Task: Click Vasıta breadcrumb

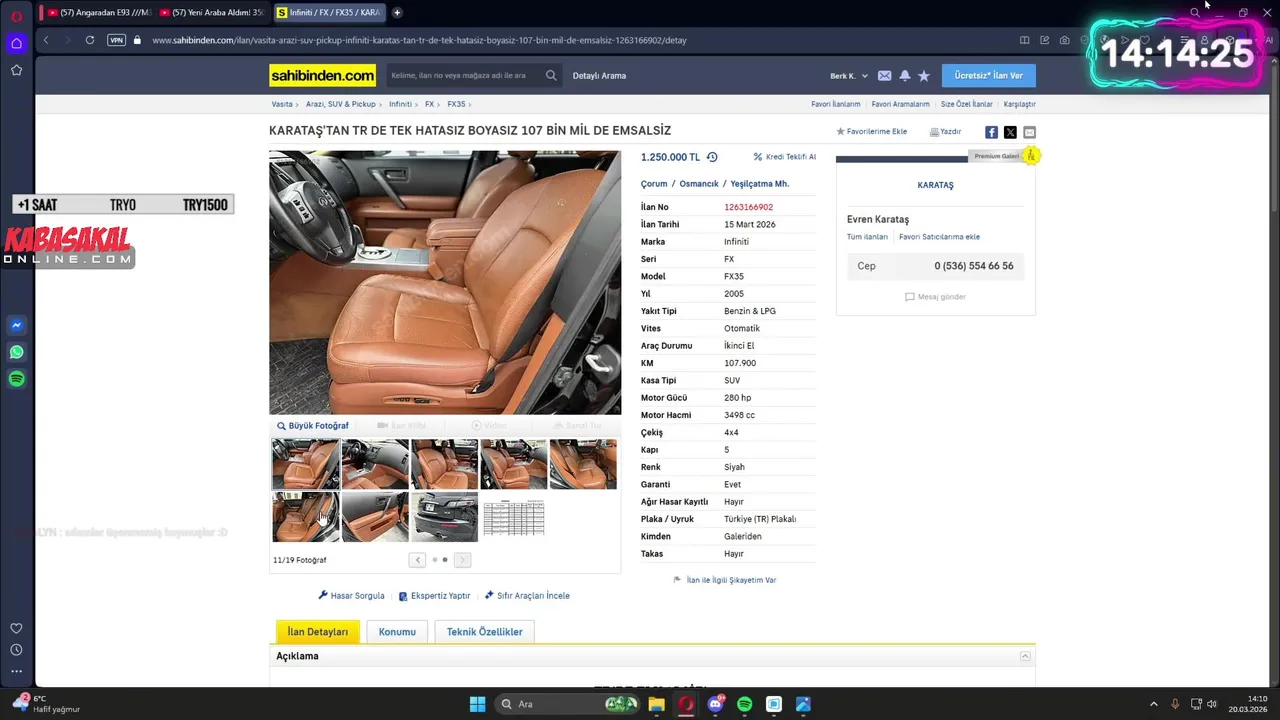Action: 282,104
